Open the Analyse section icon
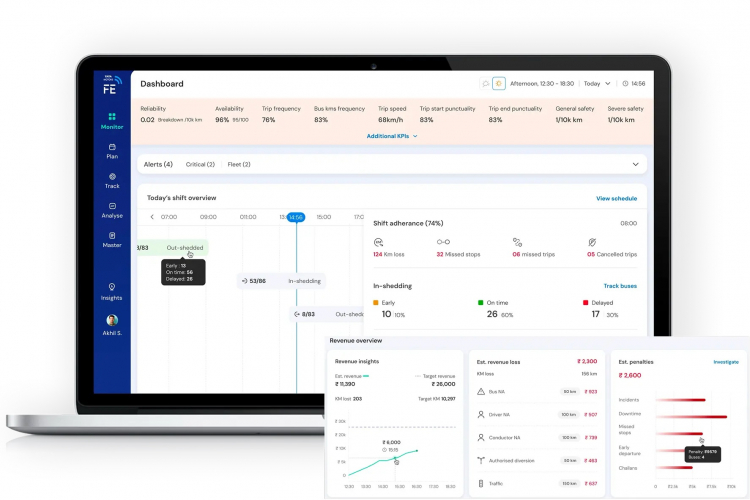Viewport: 750px width, 500px height. (112, 206)
